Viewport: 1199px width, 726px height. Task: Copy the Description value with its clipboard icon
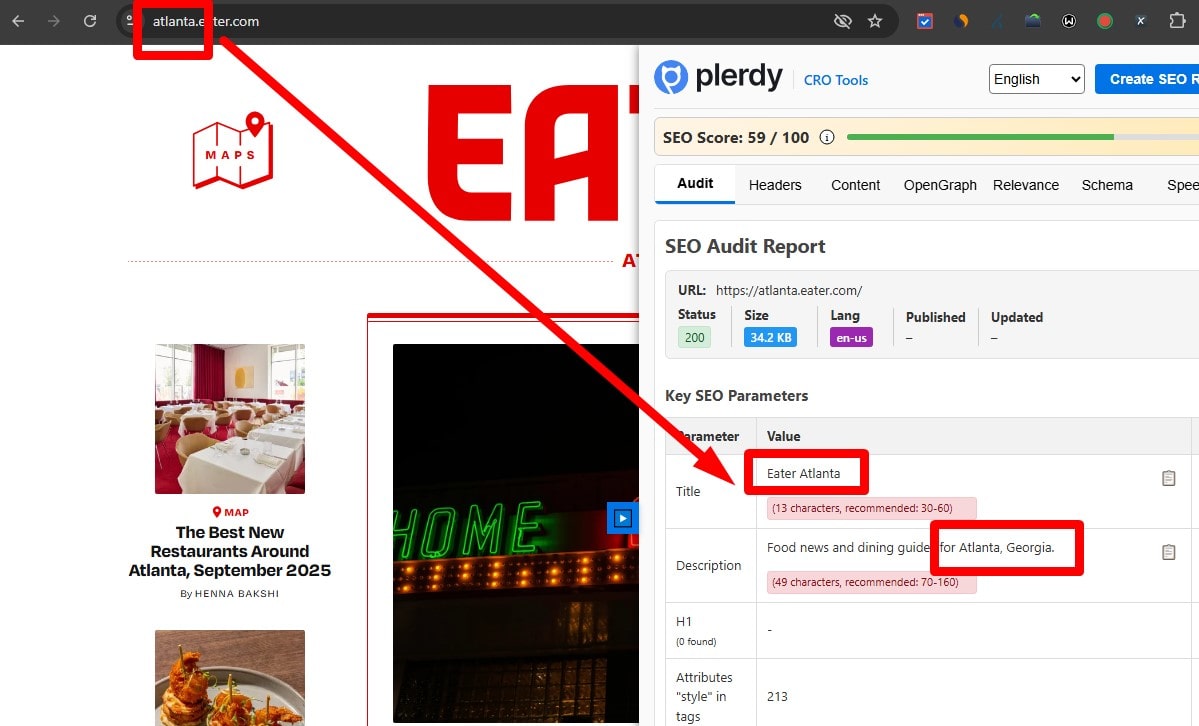(x=1168, y=551)
